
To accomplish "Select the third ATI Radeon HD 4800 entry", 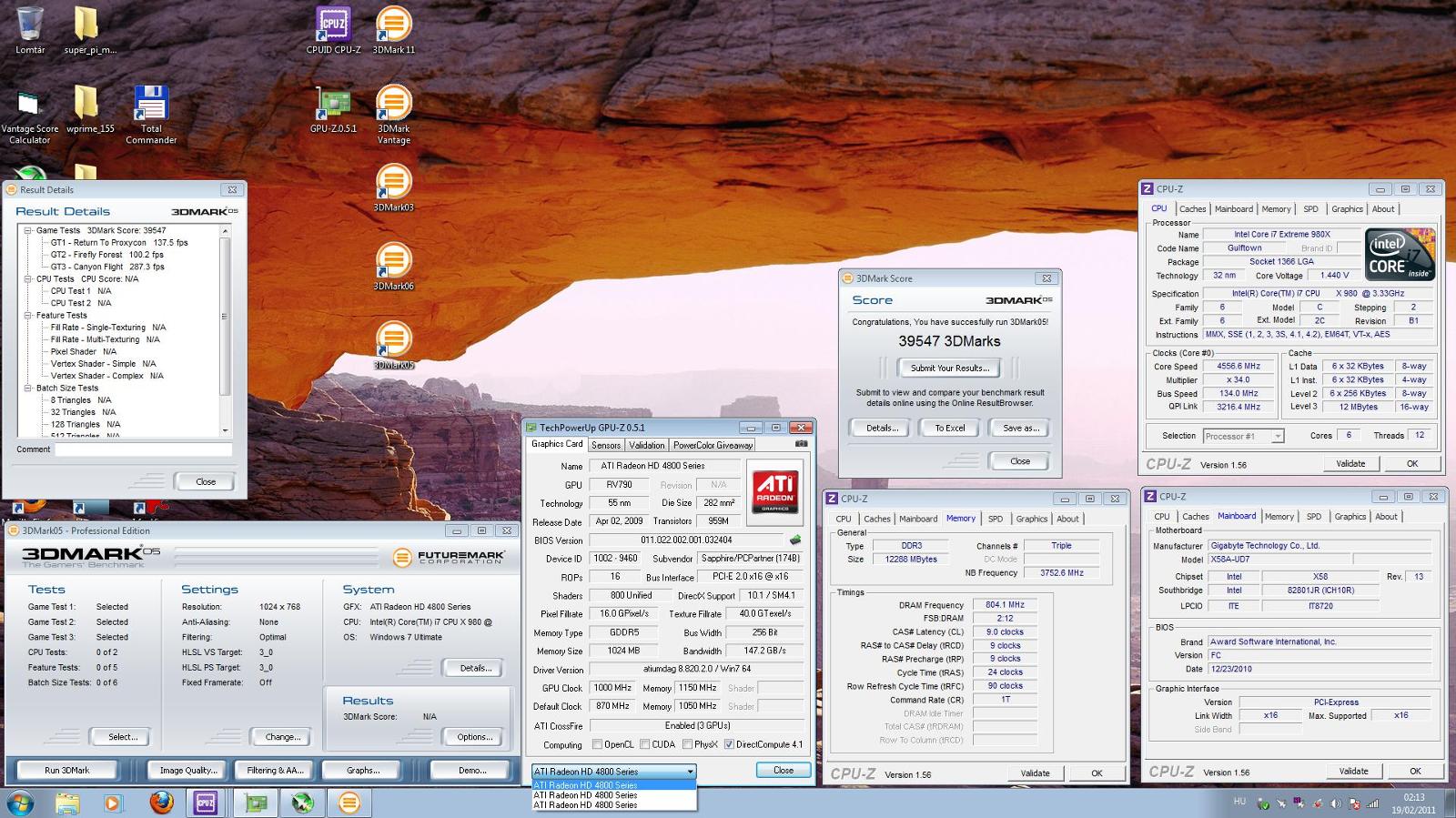I will point(614,804).
